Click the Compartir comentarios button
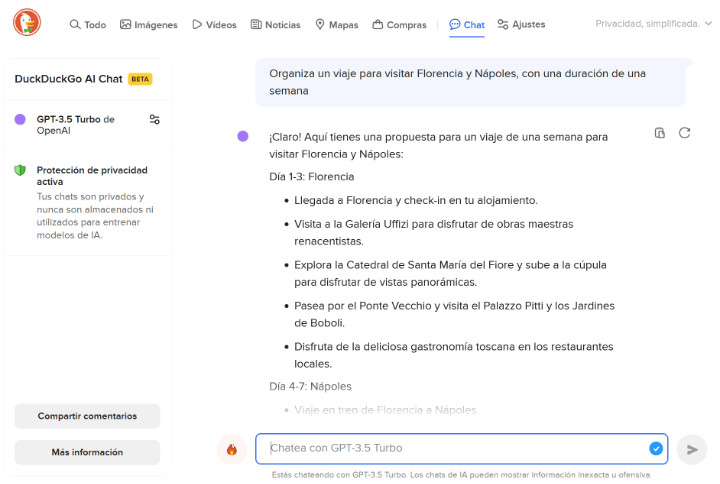 (x=87, y=416)
